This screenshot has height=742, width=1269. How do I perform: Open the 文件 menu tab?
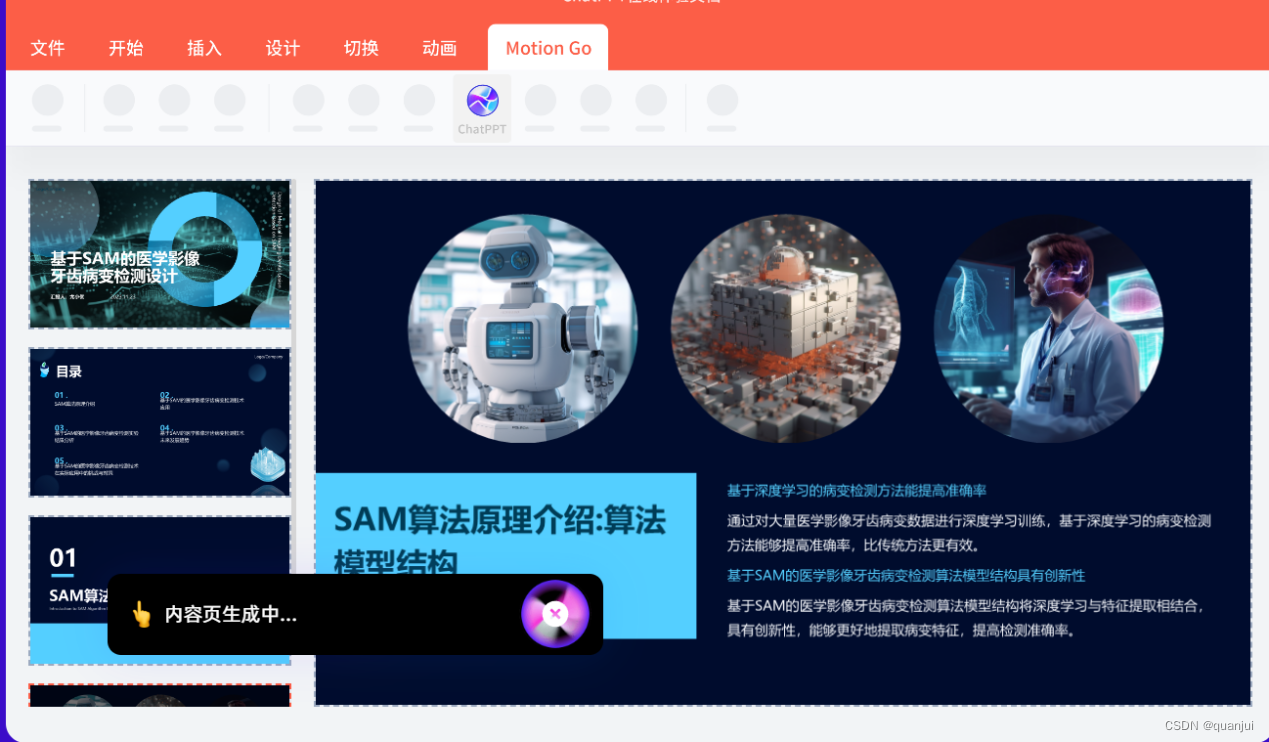click(48, 48)
